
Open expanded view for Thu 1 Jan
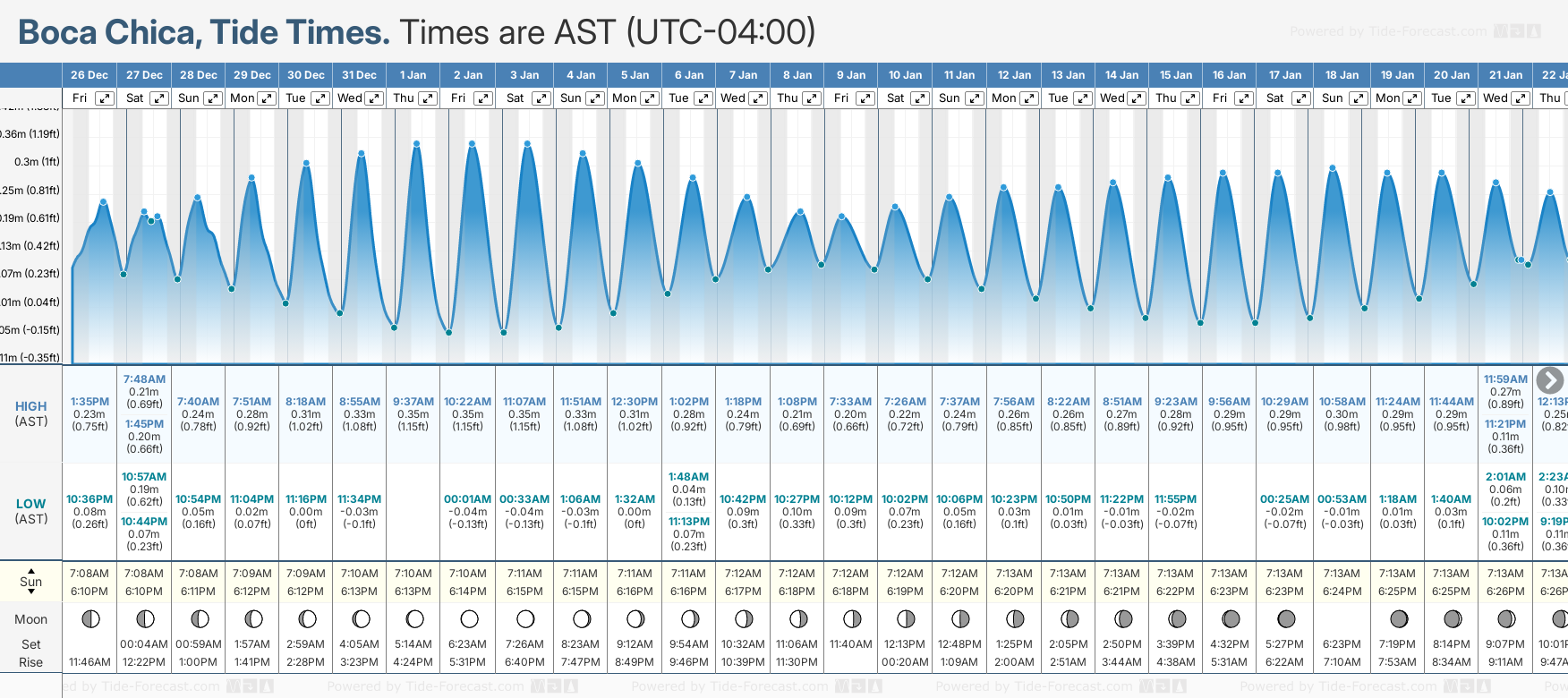[x=428, y=98]
